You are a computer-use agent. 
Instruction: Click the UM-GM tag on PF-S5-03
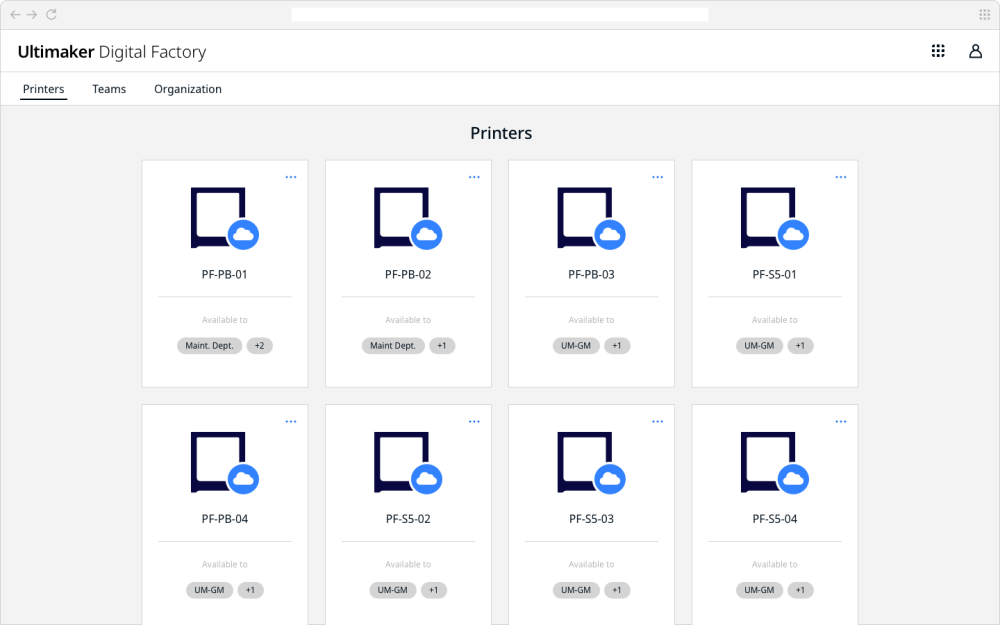pos(576,590)
